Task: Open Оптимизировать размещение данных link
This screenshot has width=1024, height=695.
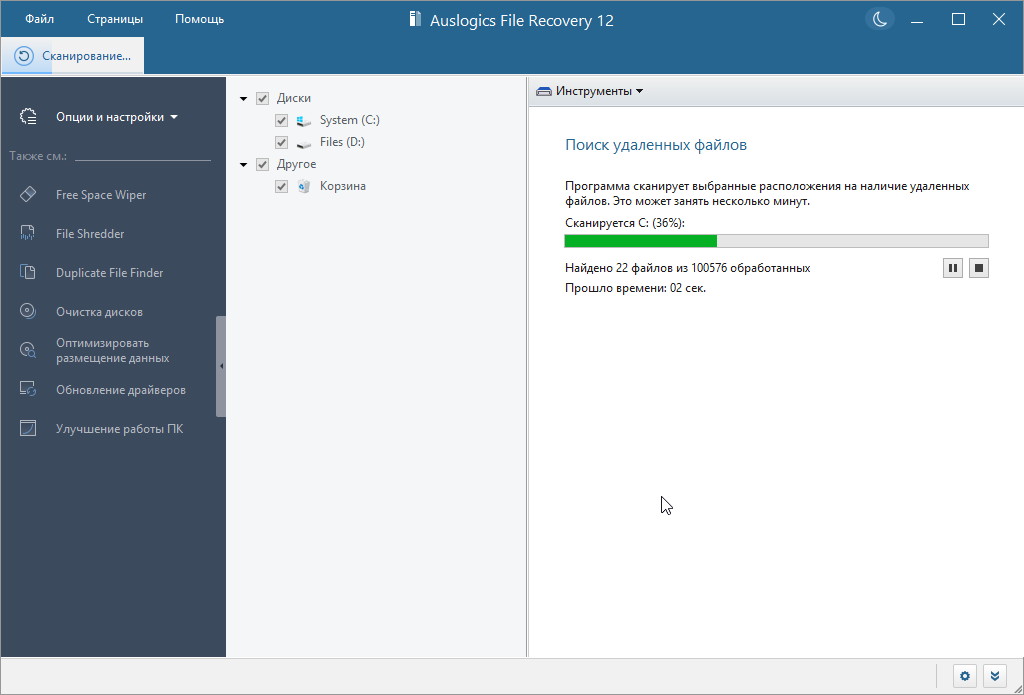Action: pos(112,351)
